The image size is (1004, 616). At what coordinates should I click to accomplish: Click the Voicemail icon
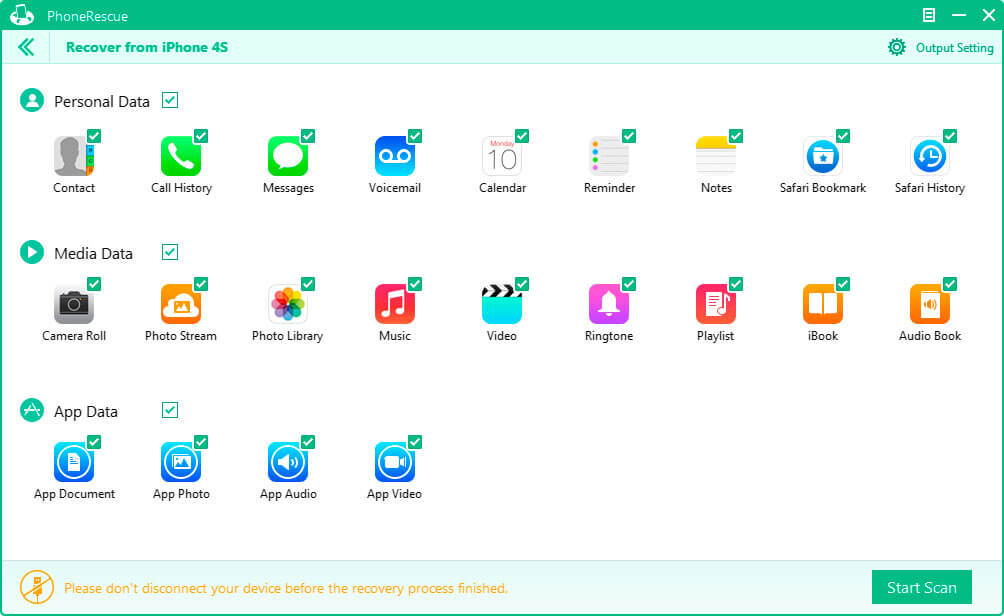tap(394, 156)
